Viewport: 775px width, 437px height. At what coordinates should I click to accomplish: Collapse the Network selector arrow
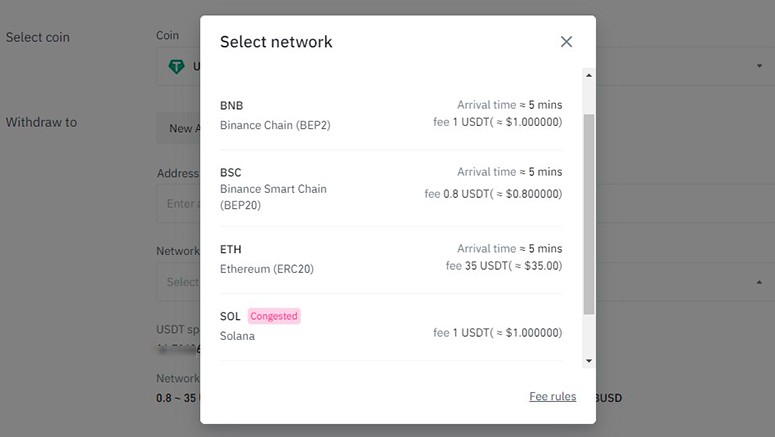(x=758, y=282)
